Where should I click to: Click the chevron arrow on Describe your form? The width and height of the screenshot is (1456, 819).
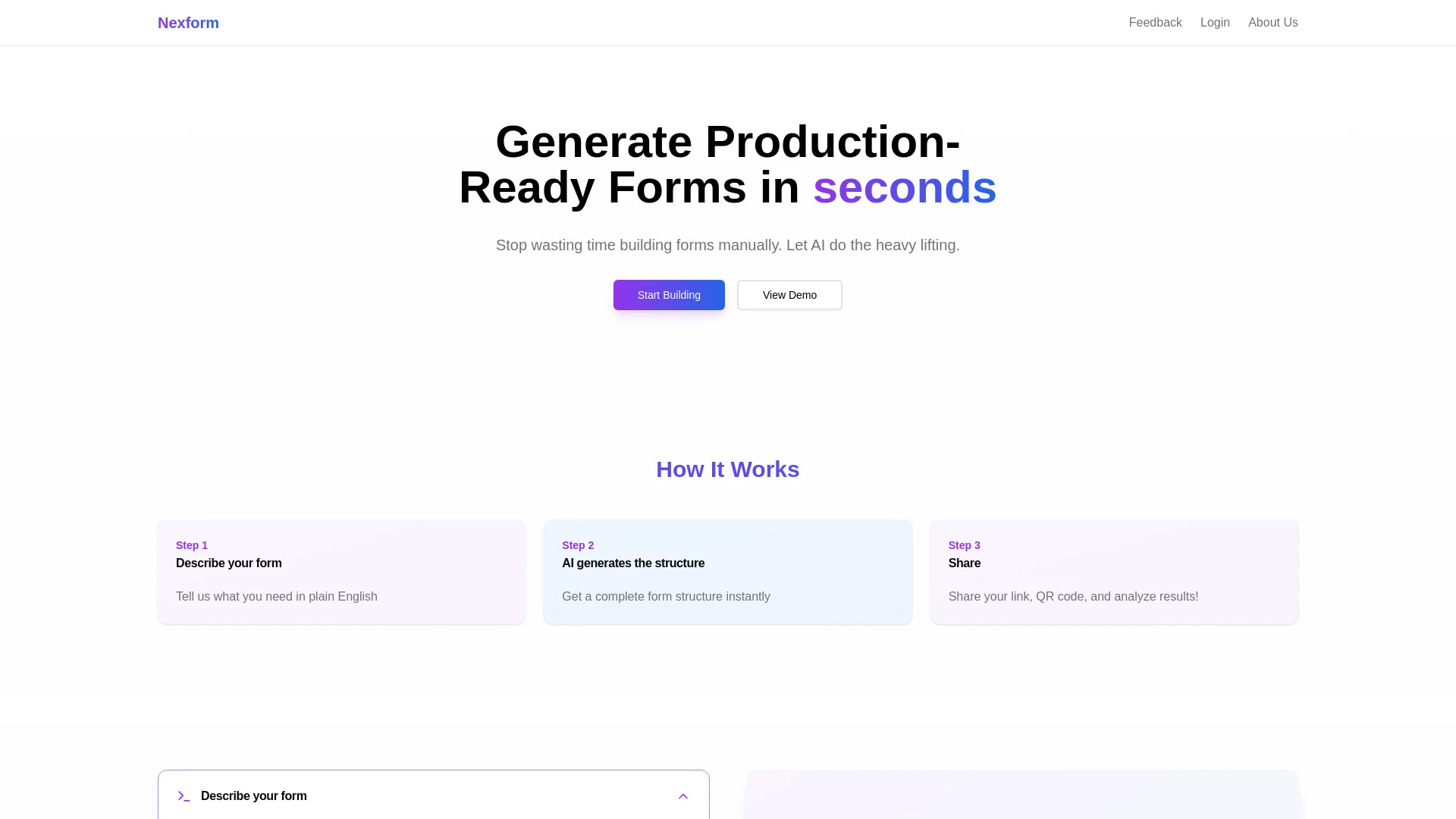point(682,795)
